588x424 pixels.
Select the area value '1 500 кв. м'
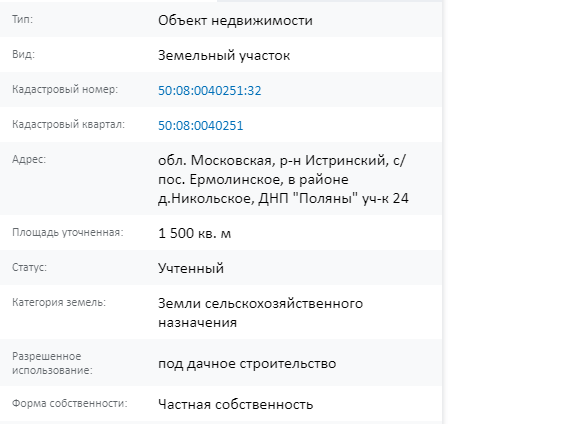tap(194, 233)
